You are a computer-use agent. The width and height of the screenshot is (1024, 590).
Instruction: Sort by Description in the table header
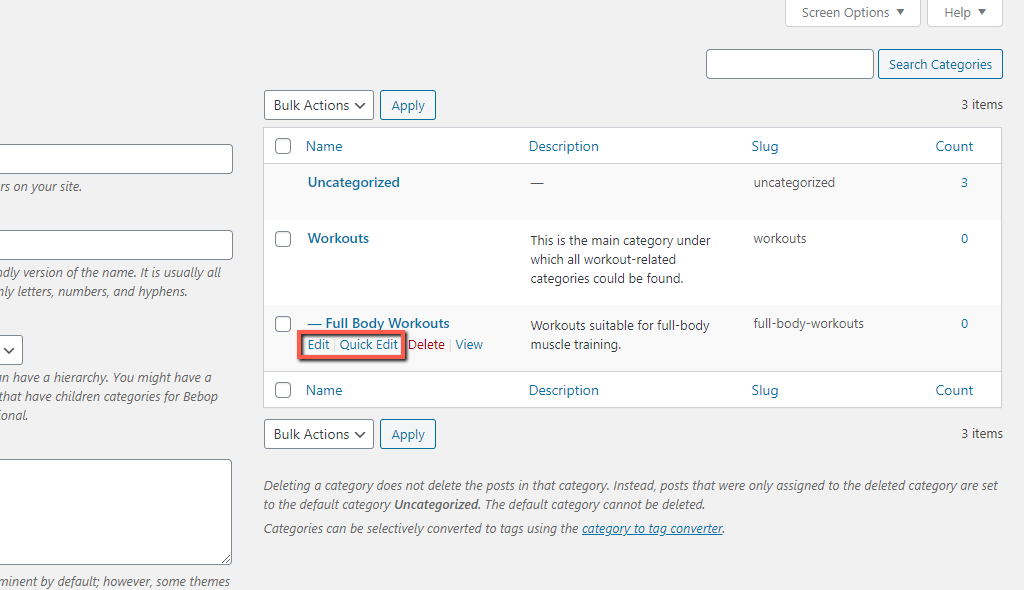pyautogui.click(x=564, y=146)
